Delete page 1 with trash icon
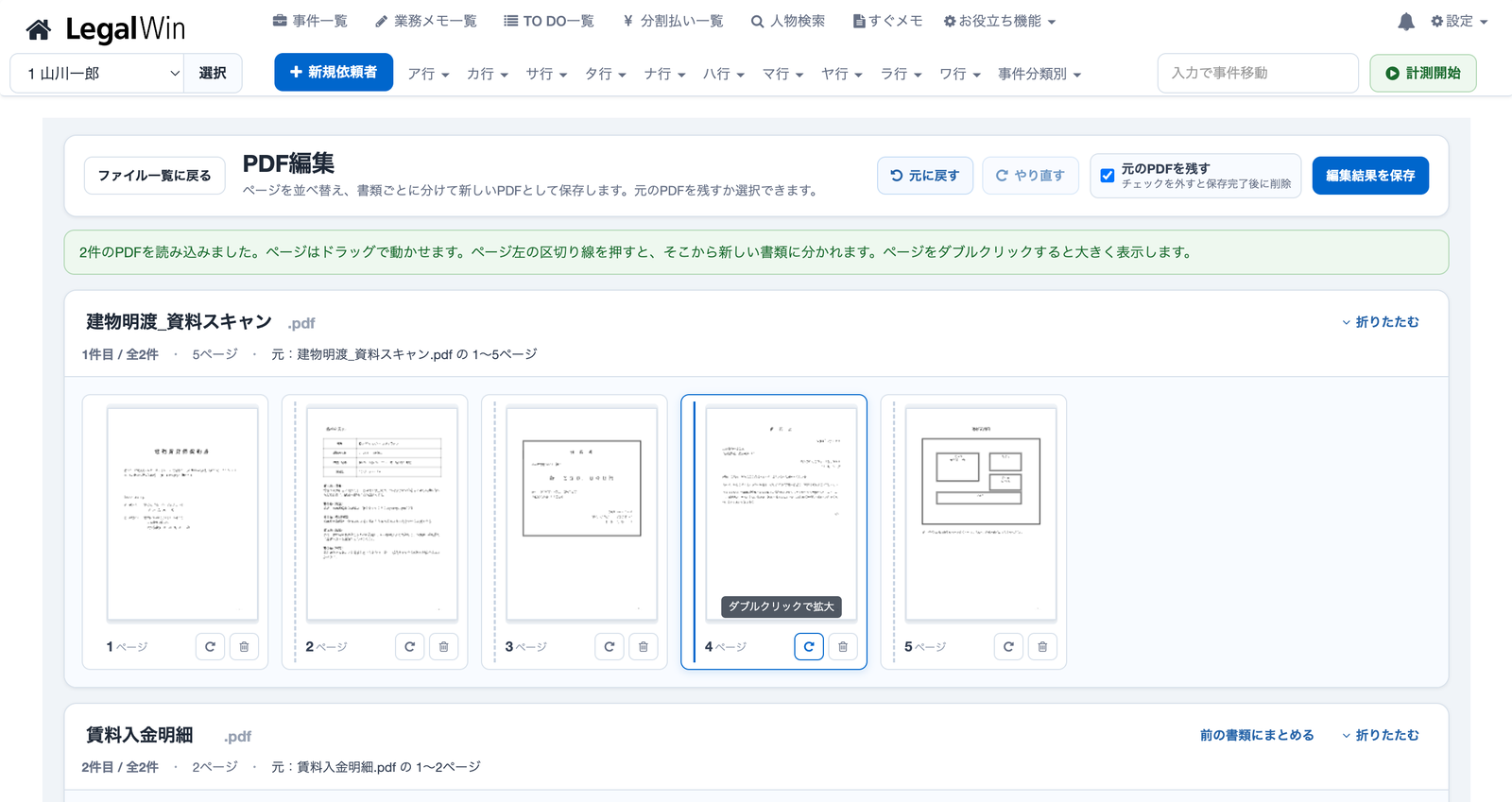 (x=244, y=646)
